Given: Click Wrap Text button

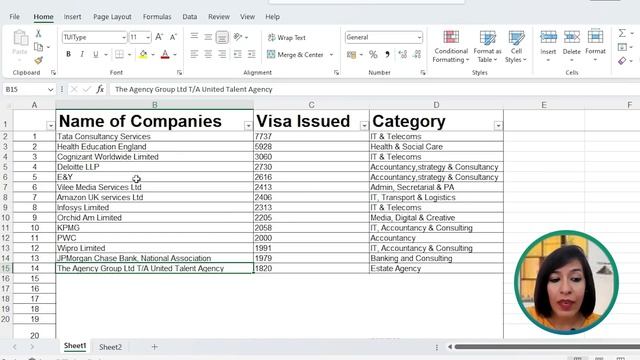Looking at the screenshot, I should click(287, 38).
